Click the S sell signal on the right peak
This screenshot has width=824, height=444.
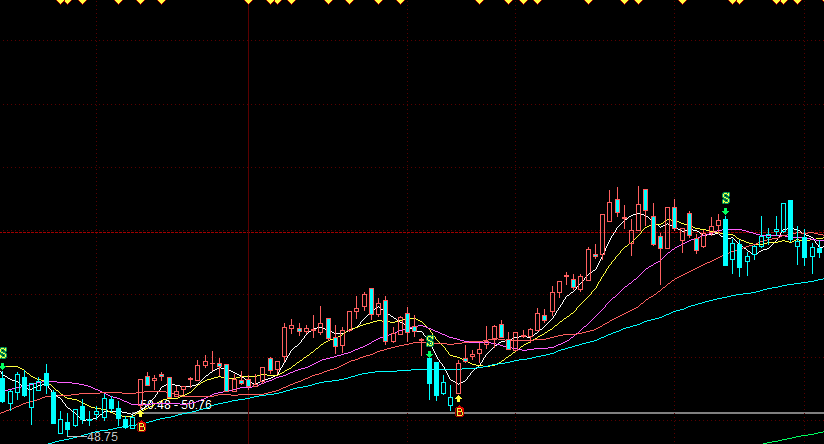tap(726, 199)
